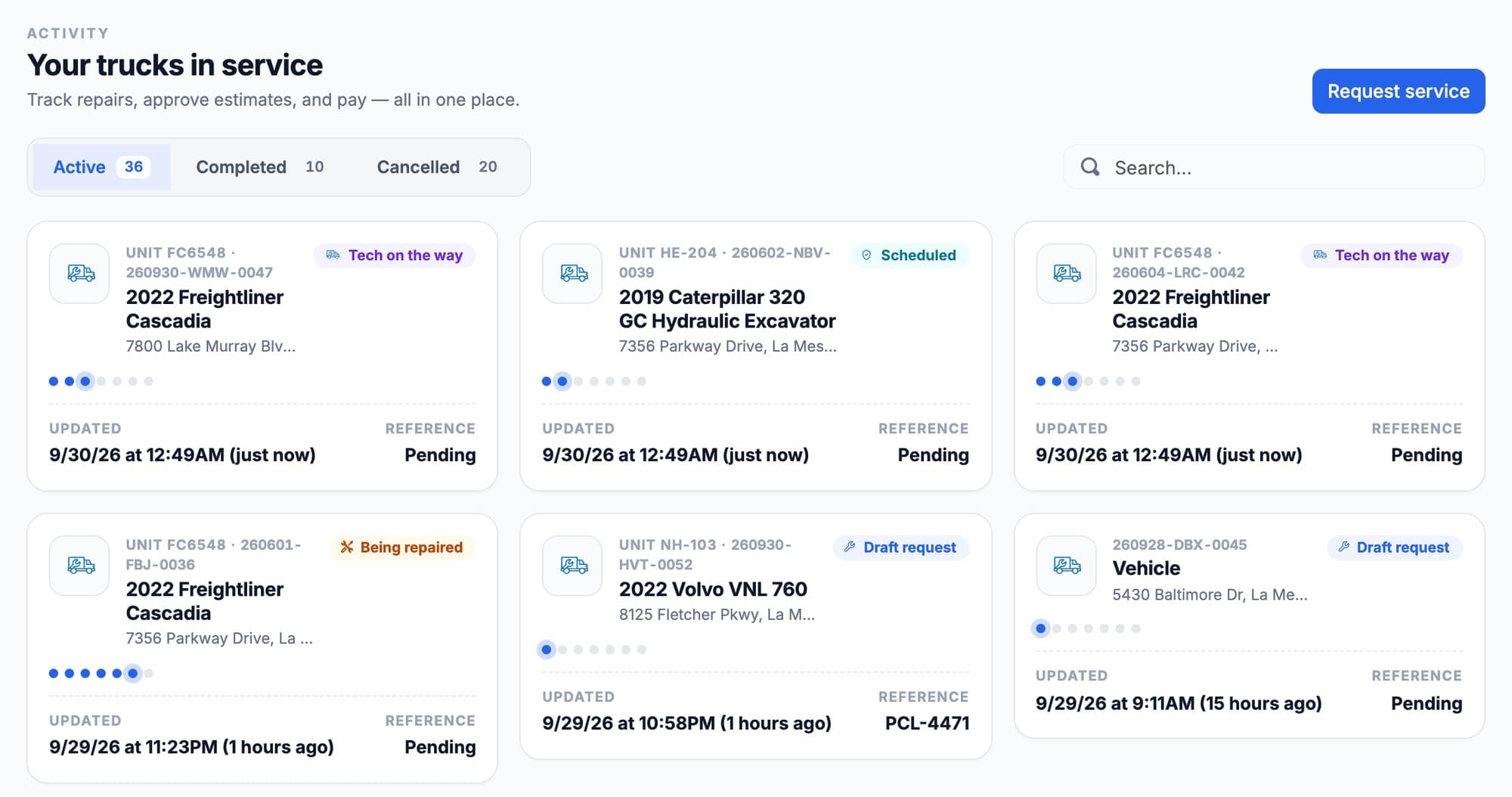Click 9/29/26 at 11:23PM (1 hours ago)

[x=191, y=747]
